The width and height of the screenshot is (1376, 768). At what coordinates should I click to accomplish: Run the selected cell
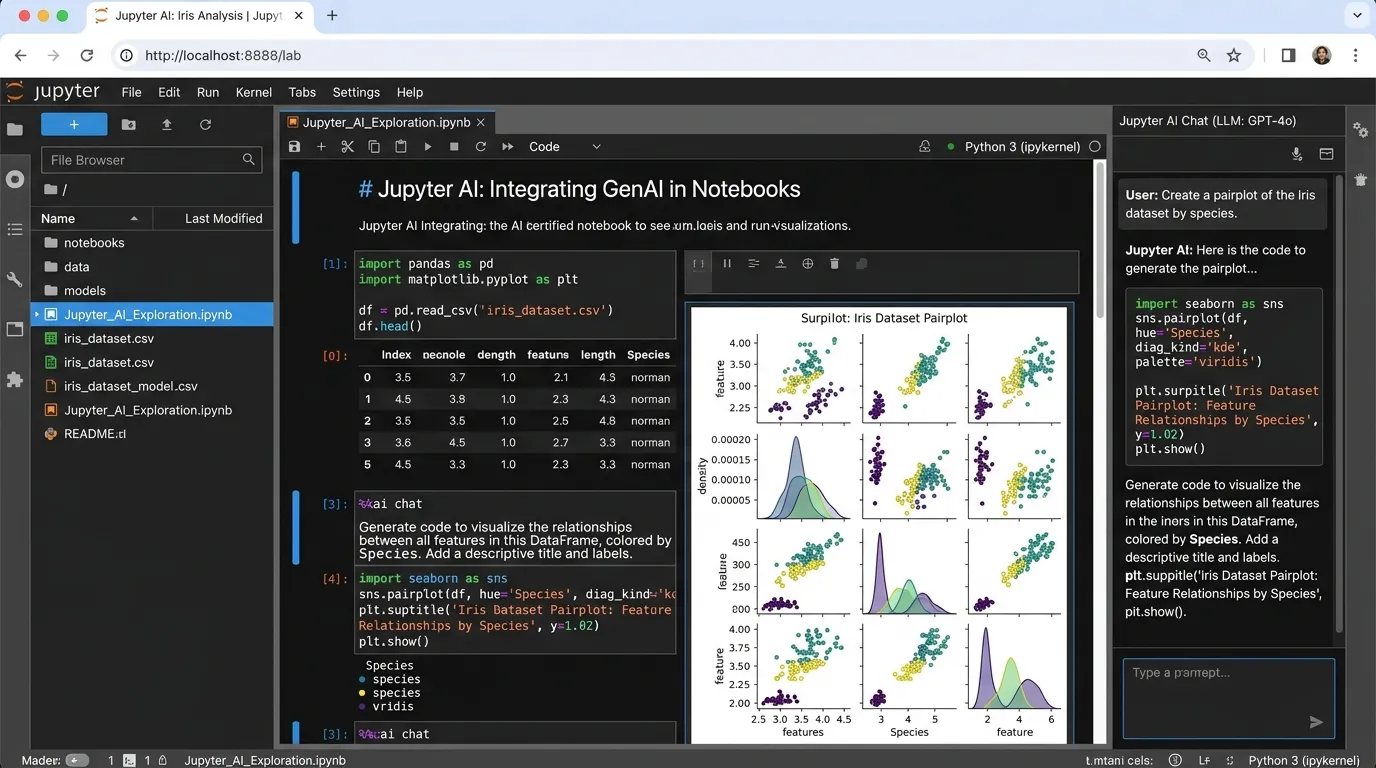(x=428, y=147)
